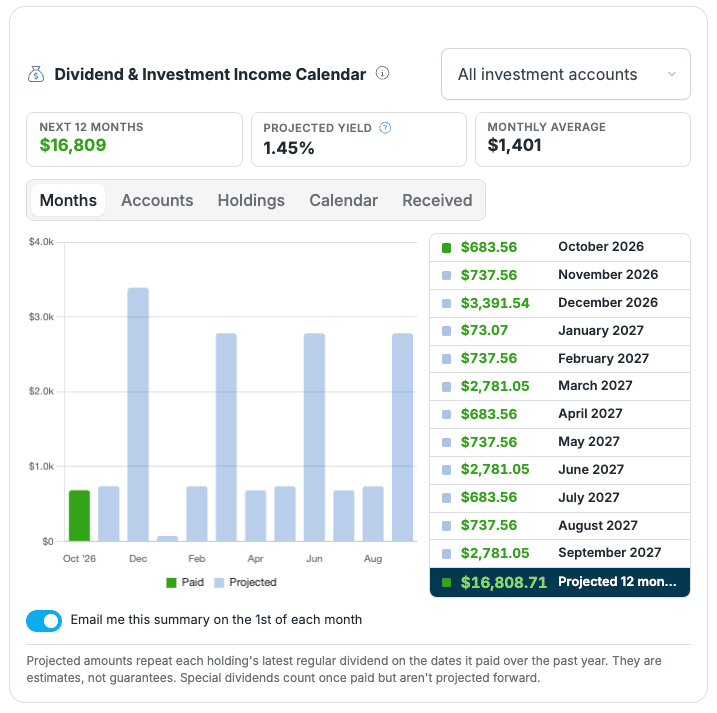Click the November projected bar in chart
This screenshot has width=717, height=713.
[109, 514]
